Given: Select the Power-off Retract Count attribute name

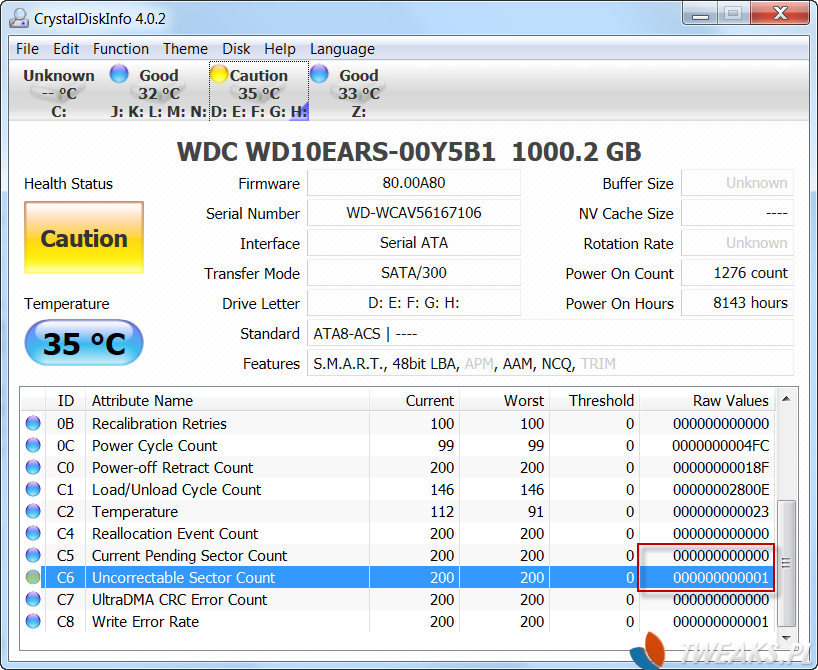Looking at the screenshot, I should tap(172, 467).
